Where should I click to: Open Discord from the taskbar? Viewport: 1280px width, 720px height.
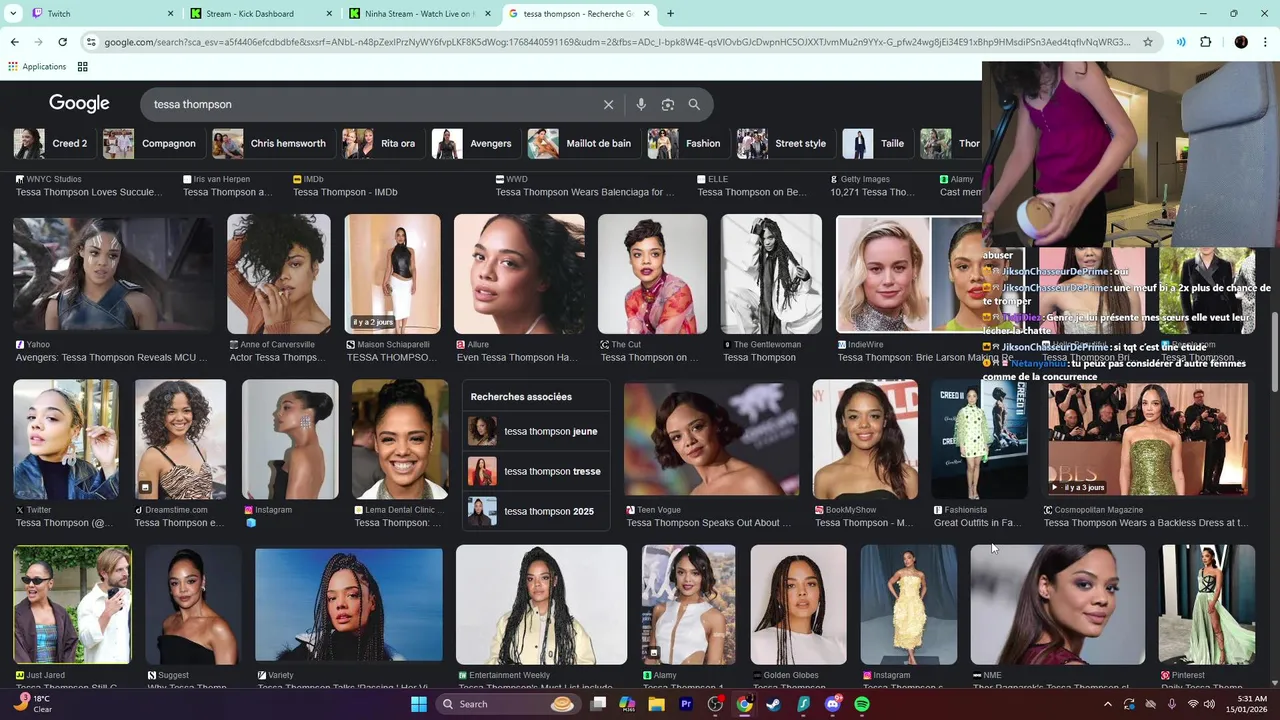point(833,704)
